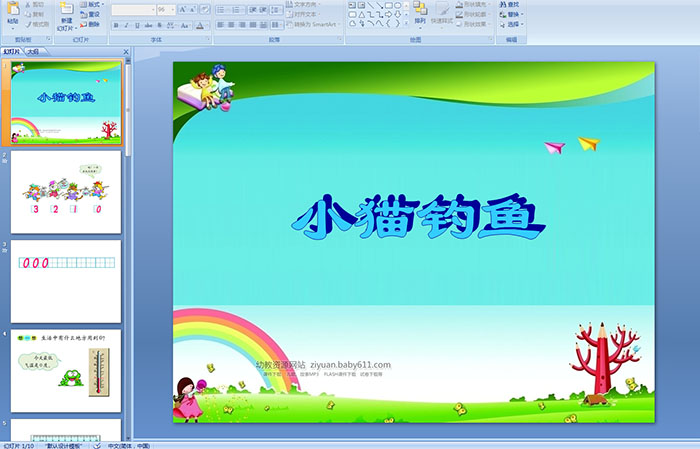Click the 小猫钓鱼 title on the main slide
The image size is (700, 449).
point(419,217)
